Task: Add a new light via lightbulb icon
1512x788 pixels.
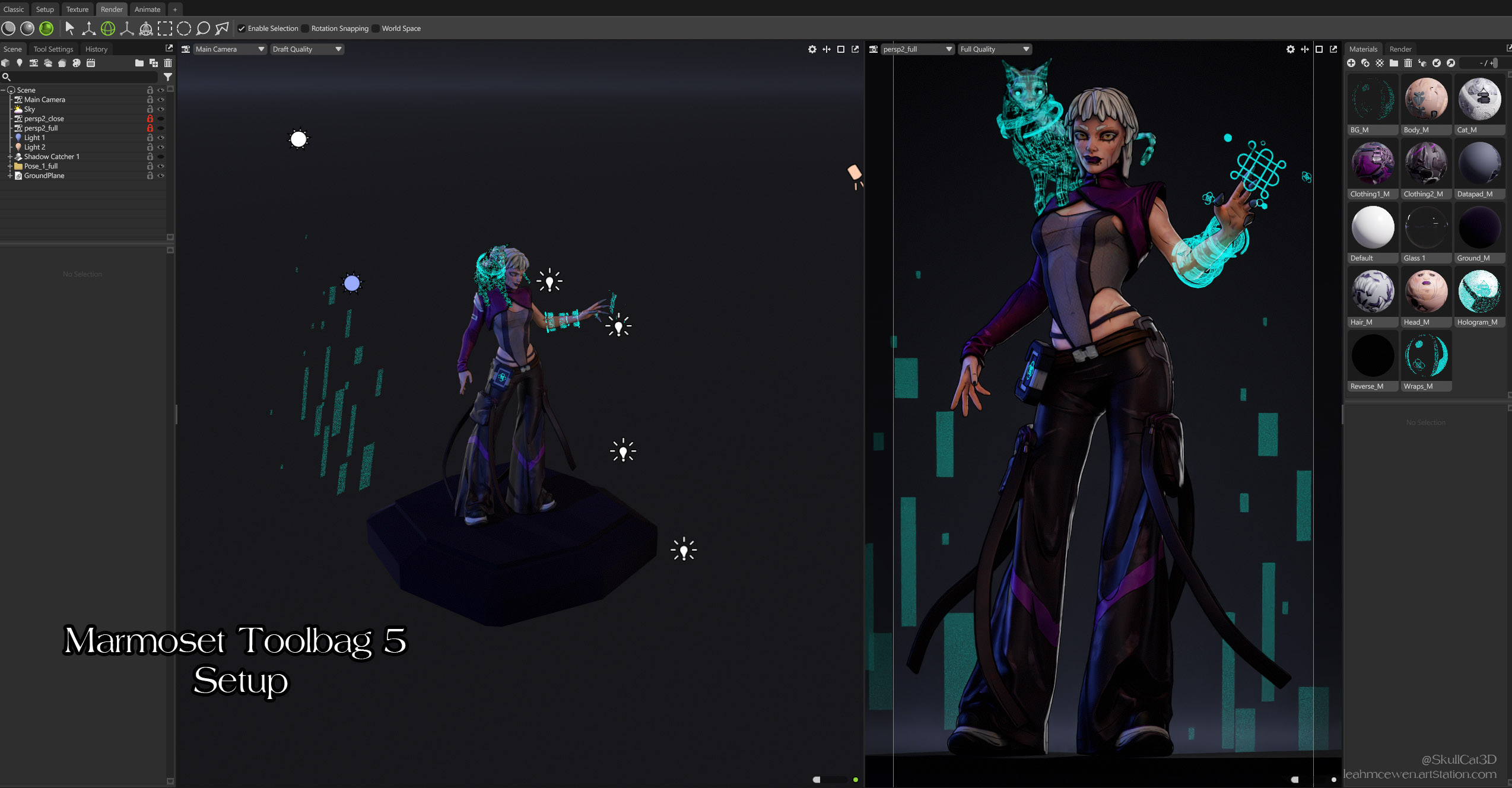Action: (20, 63)
